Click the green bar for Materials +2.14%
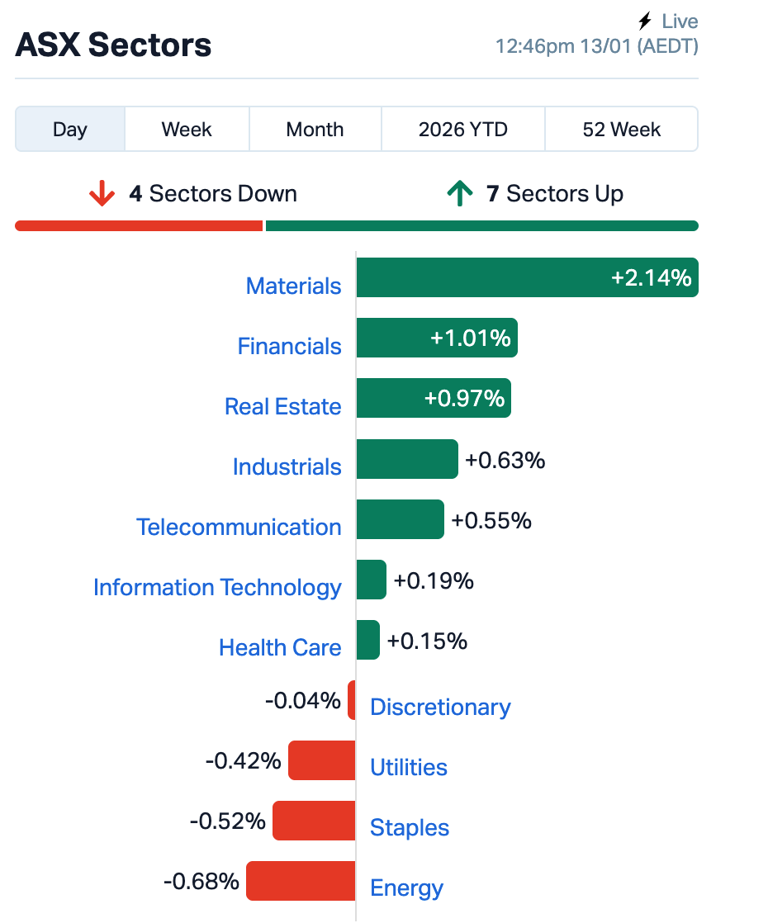This screenshot has height=923, width=768. pos(528,277)
